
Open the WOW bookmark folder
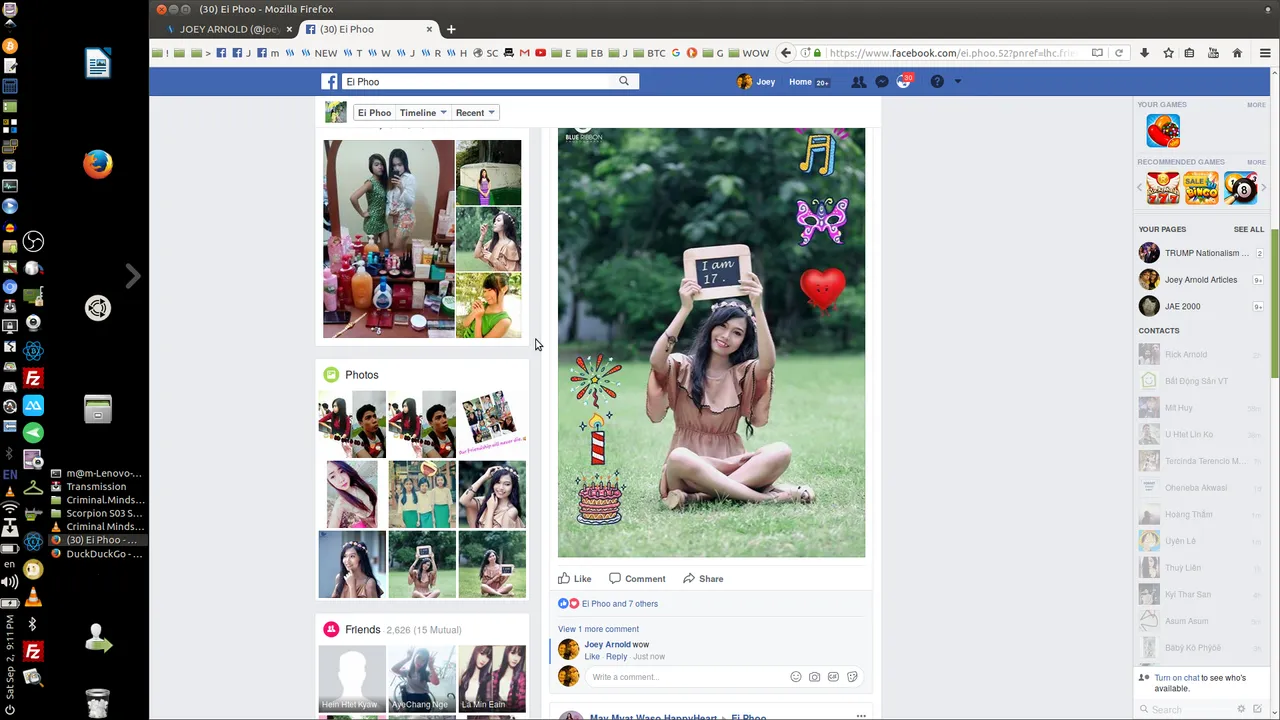749,53
